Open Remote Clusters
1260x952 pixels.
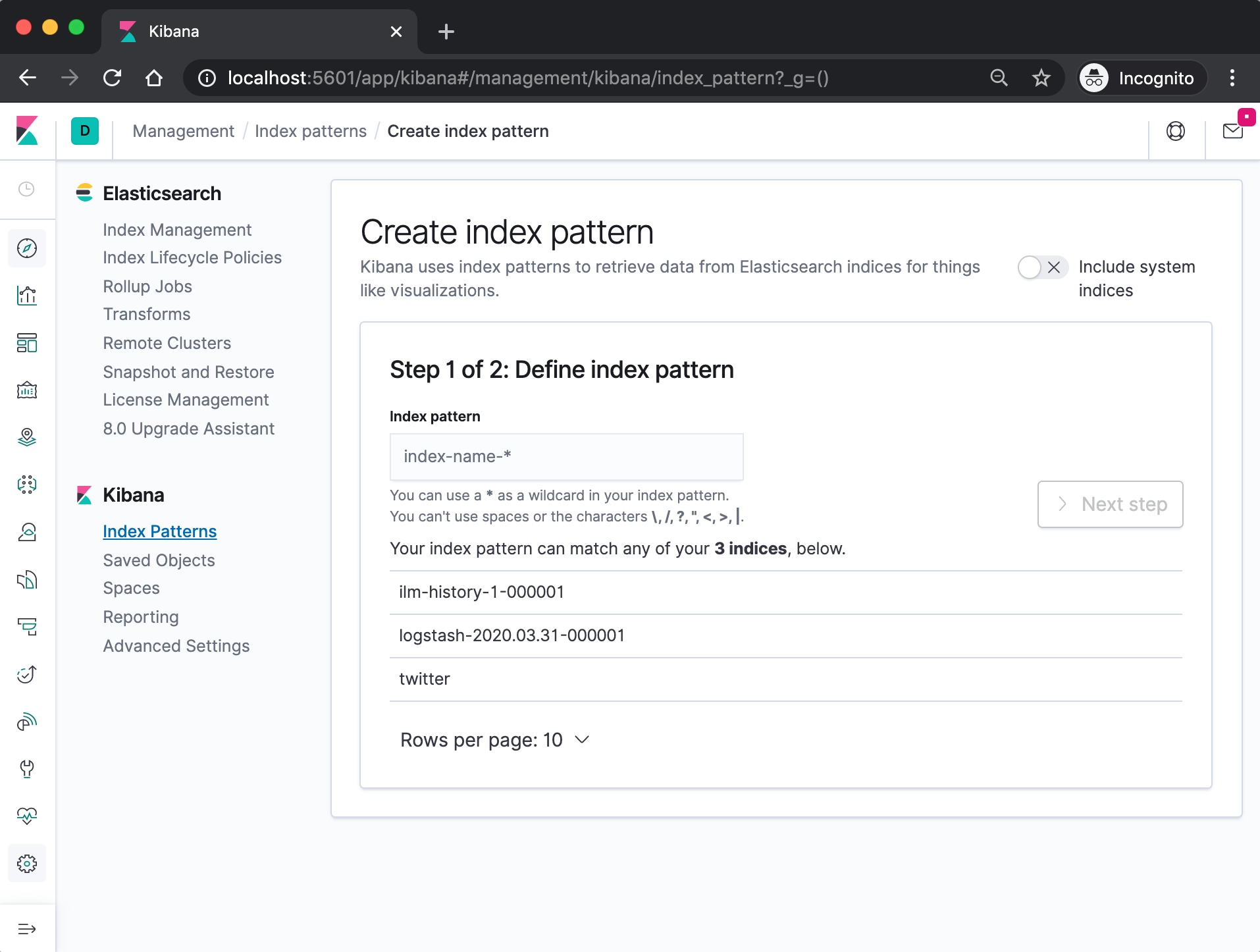(167, 343)
